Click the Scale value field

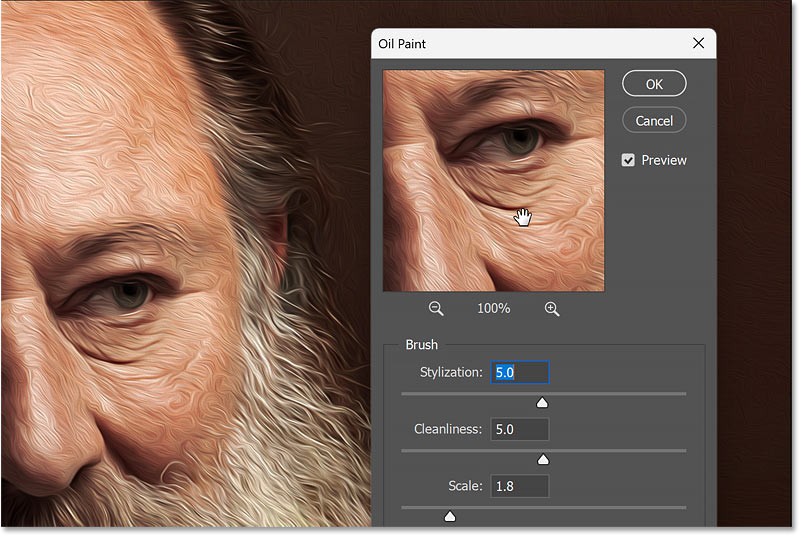tap(519, 486)
